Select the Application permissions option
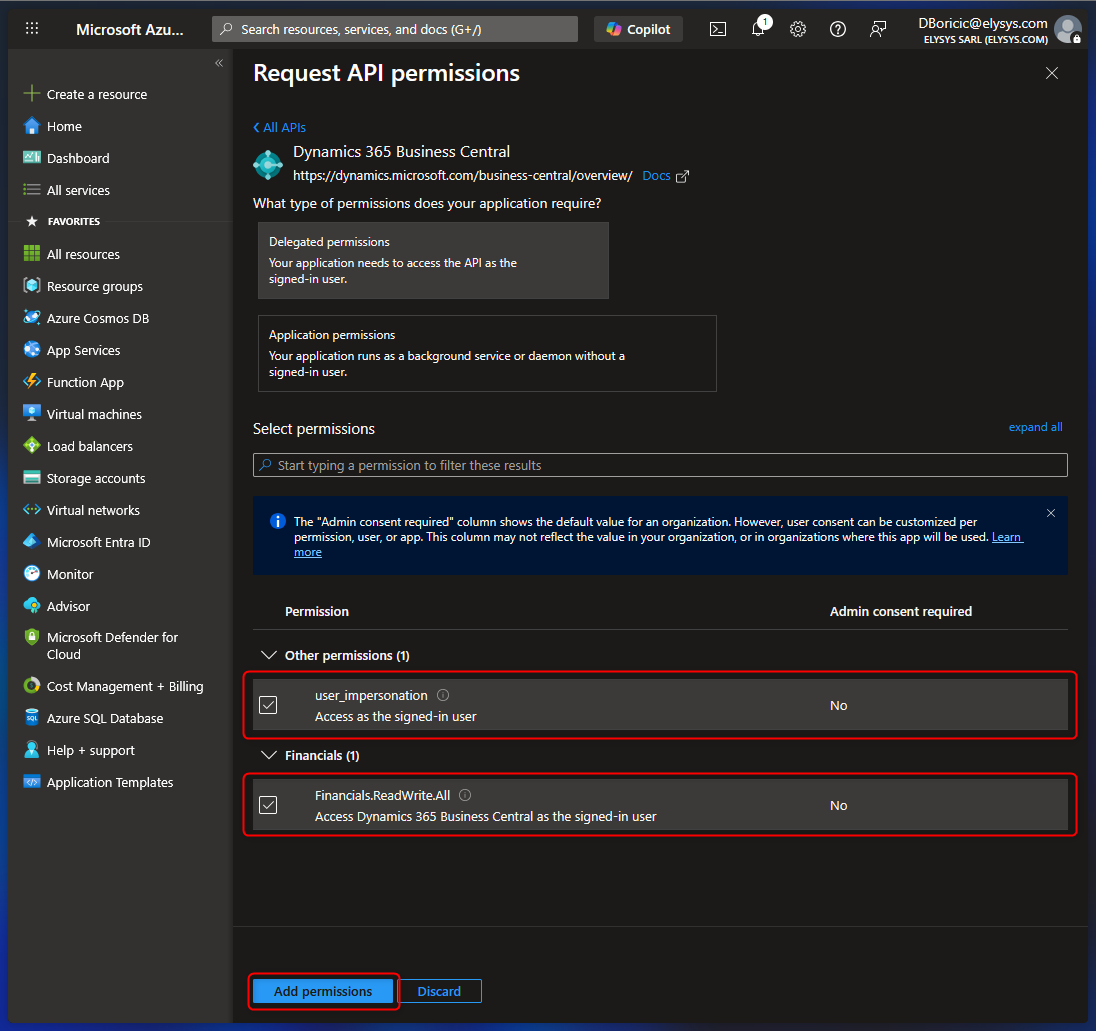This screenshot has height=1031, width=1096. coord(487,353)
